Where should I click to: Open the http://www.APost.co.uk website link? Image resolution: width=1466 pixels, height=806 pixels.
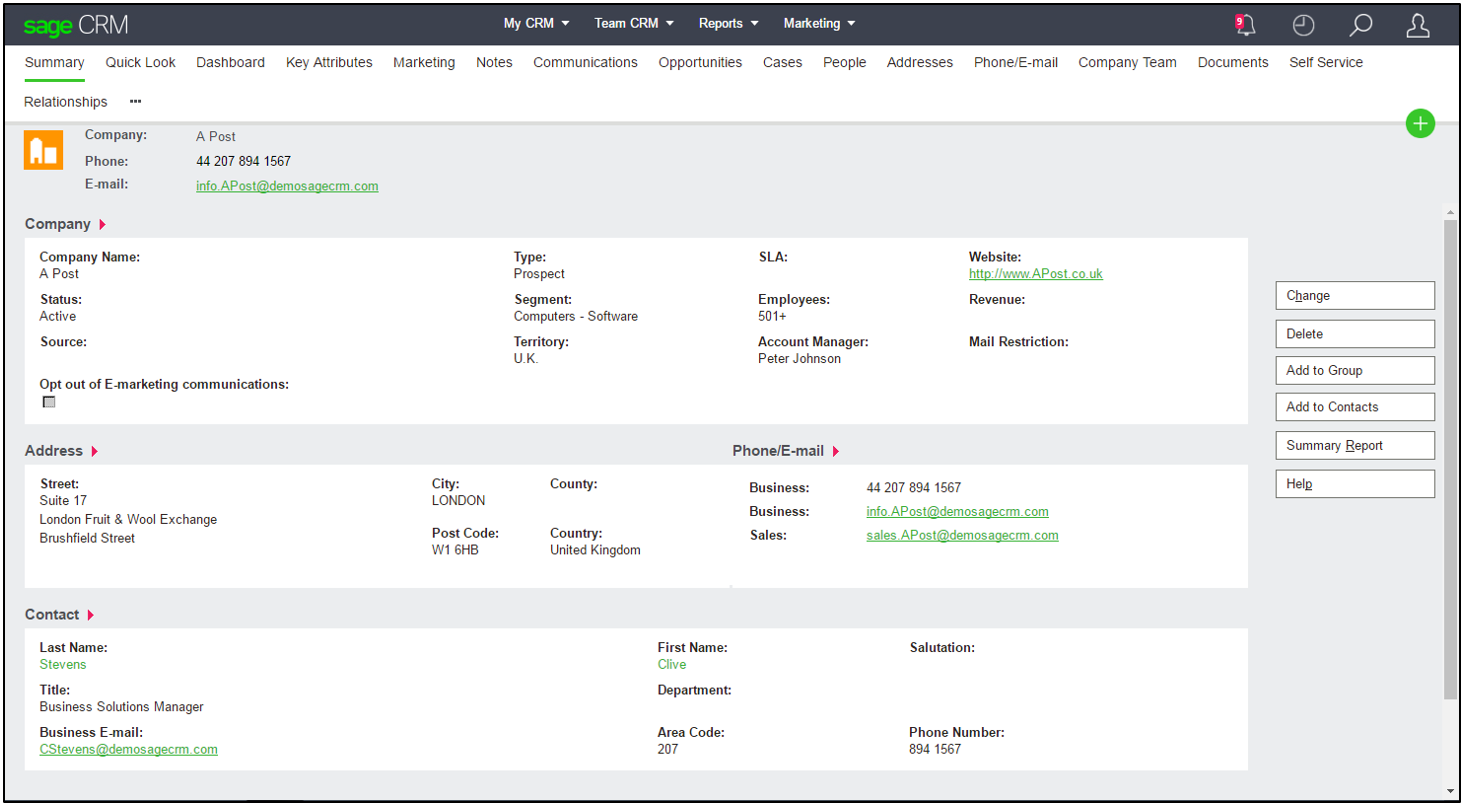click(x=1036, y=274)
